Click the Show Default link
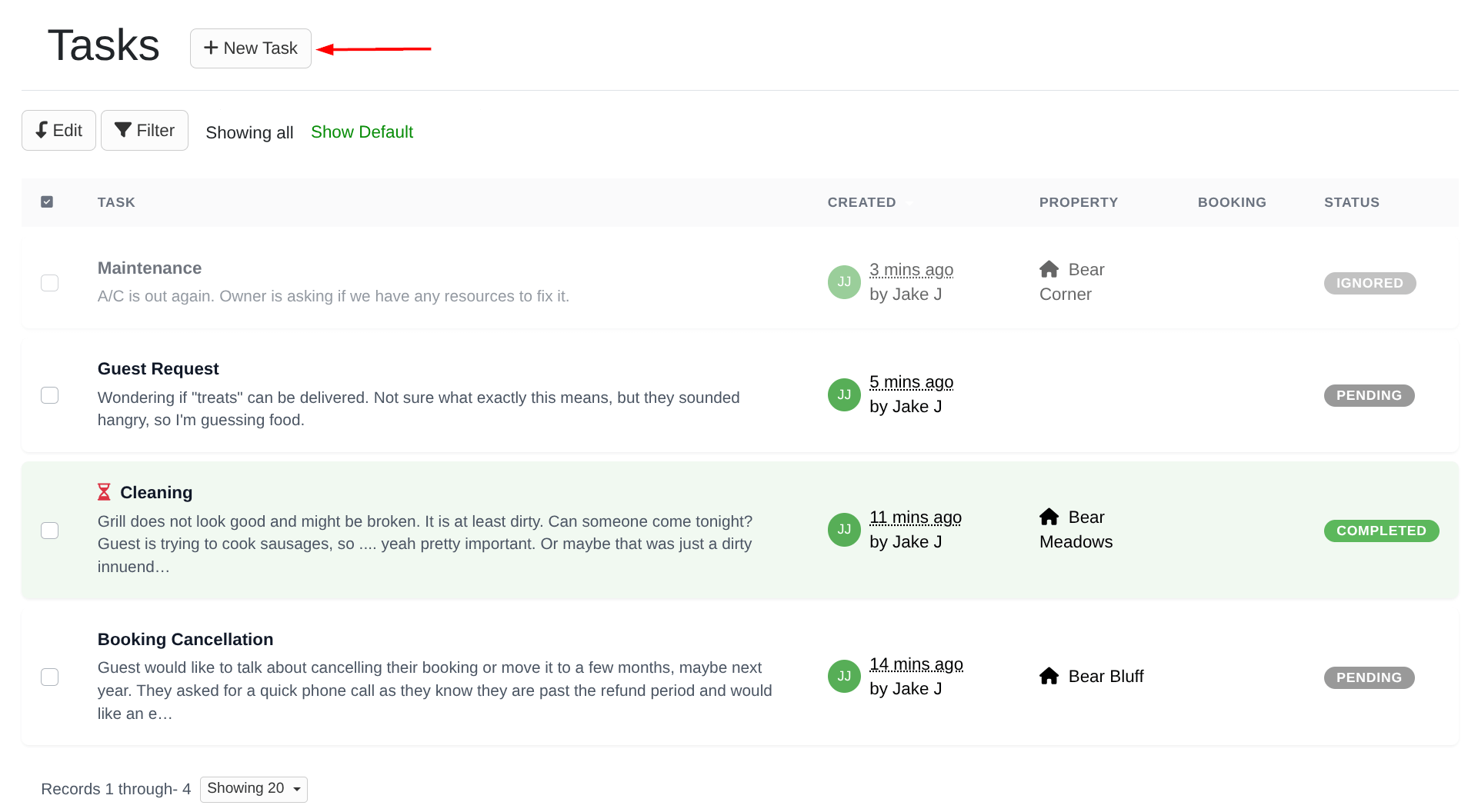Viewport: 1478px width, 812px height. (x=362, y=131)
